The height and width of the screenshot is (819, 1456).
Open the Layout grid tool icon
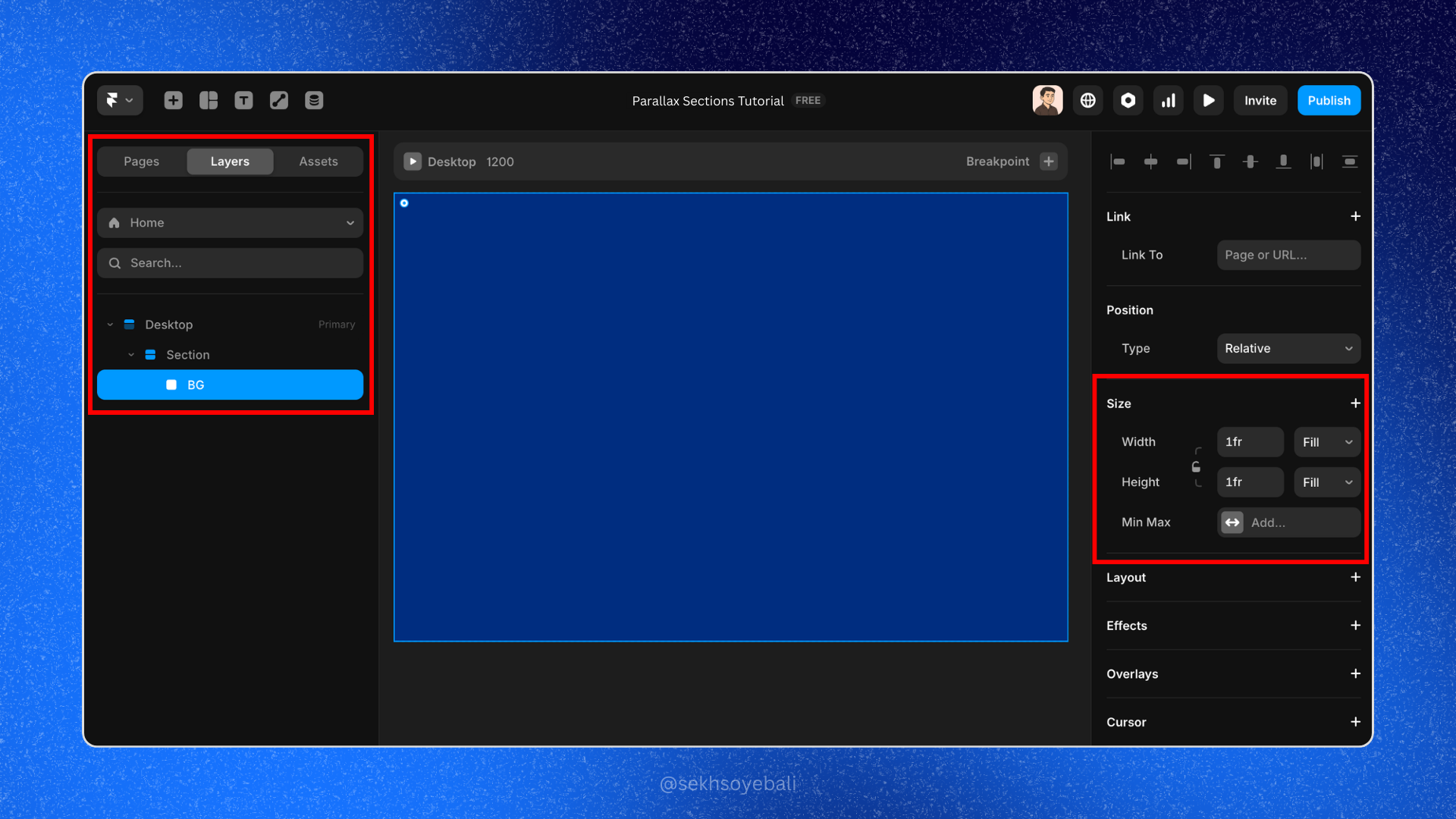point(209,100)
